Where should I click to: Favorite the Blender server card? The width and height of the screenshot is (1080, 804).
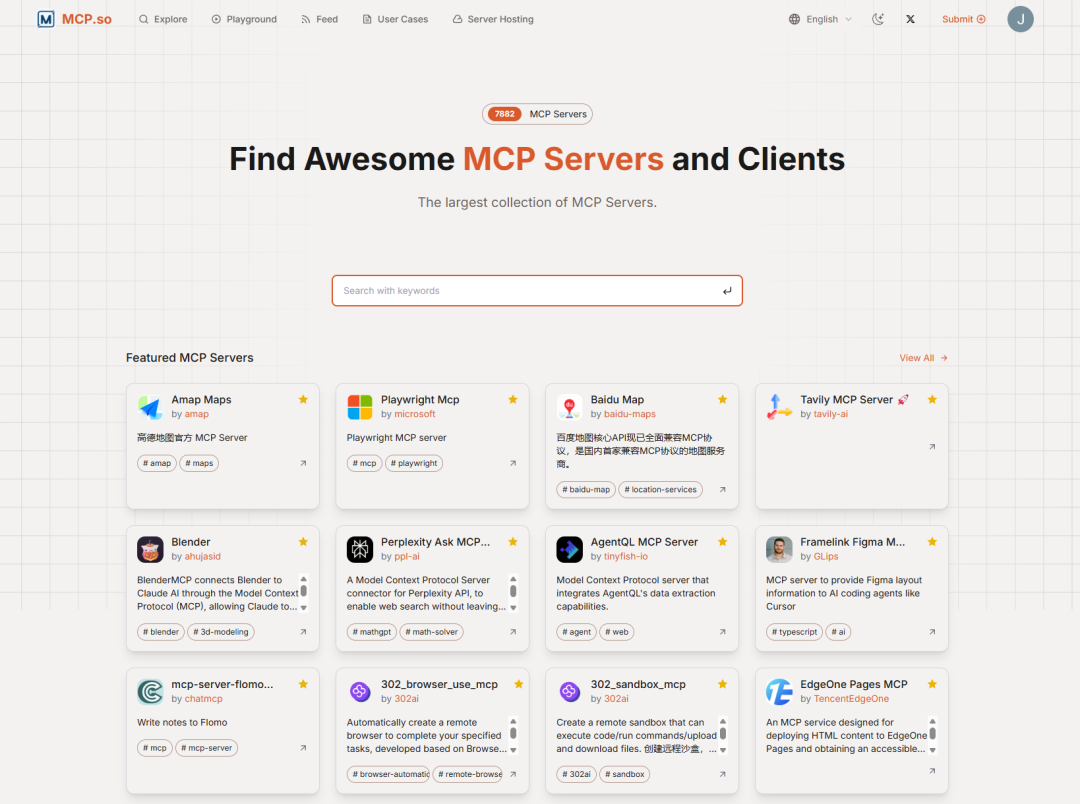[303, 540]
